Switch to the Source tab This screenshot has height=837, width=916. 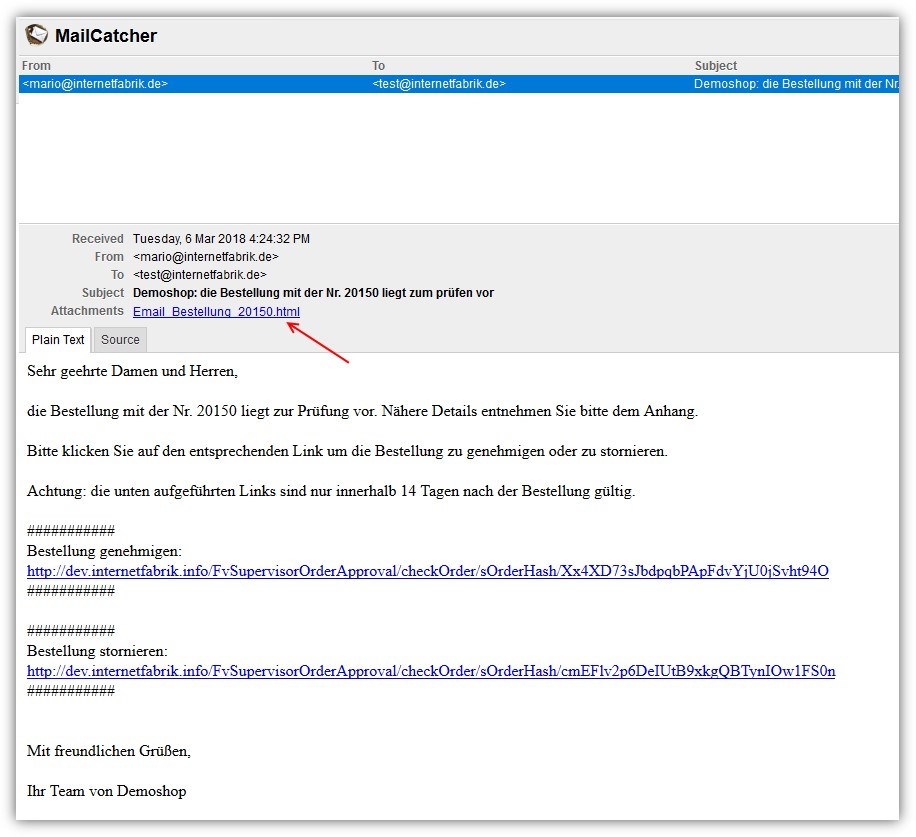[x=120, y=340]
